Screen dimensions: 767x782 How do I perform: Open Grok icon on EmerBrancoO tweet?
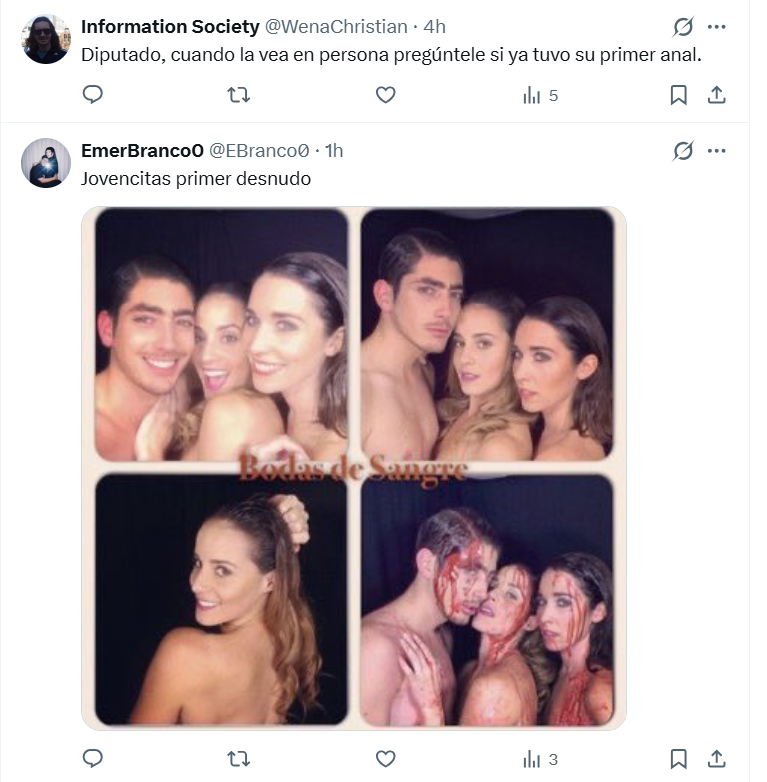coord(683,151)
